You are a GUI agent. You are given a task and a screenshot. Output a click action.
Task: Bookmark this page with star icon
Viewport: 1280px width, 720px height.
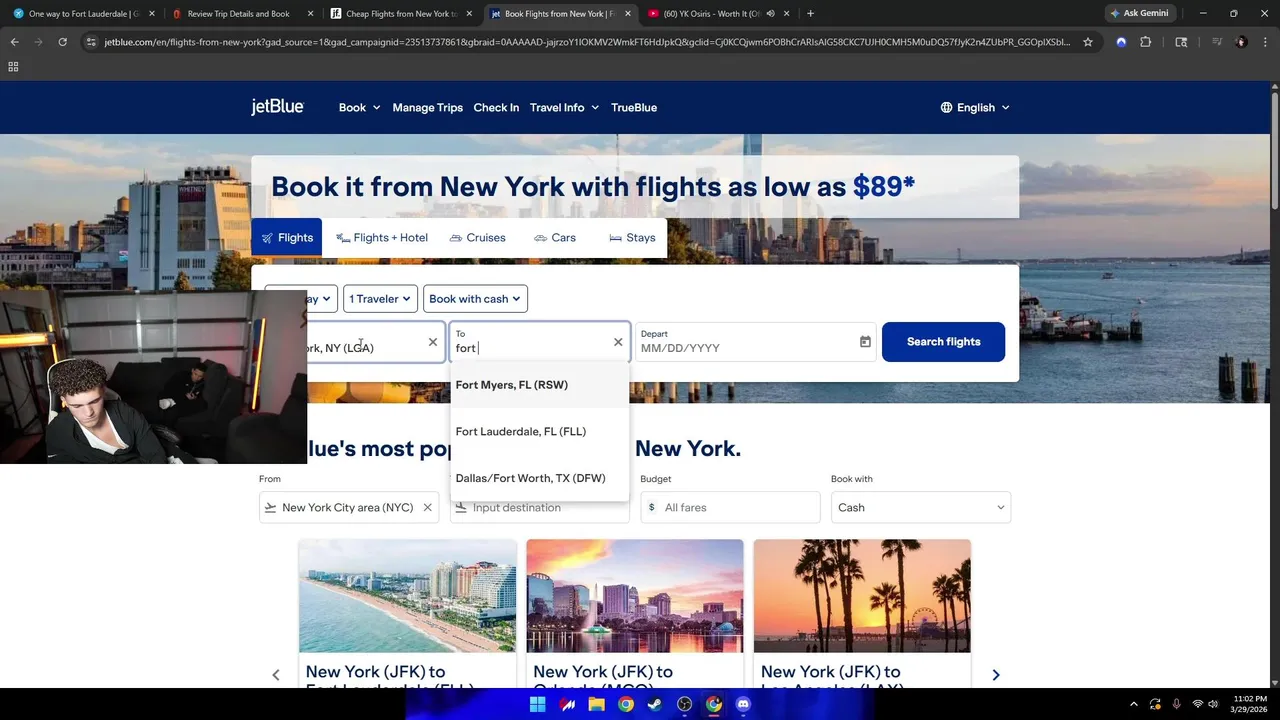1088,42
